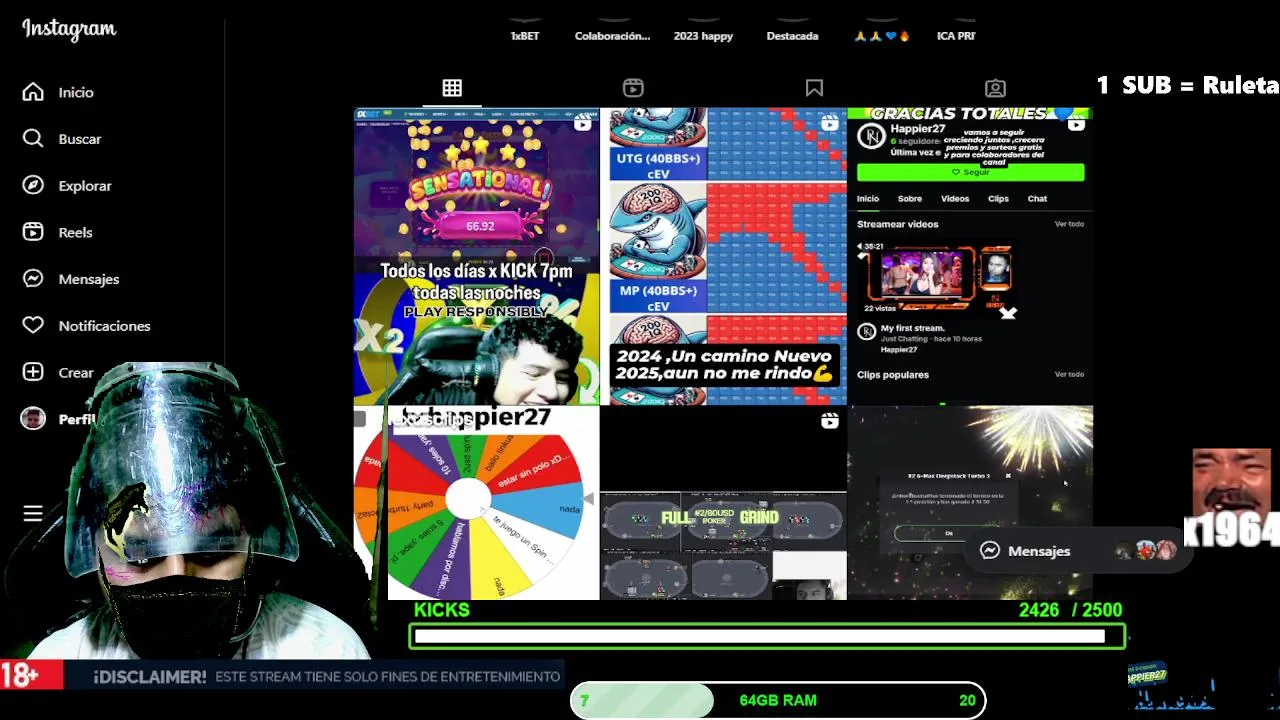Click the Explorar compass icon
The image size is (1280, 720).
click(33, 185)
